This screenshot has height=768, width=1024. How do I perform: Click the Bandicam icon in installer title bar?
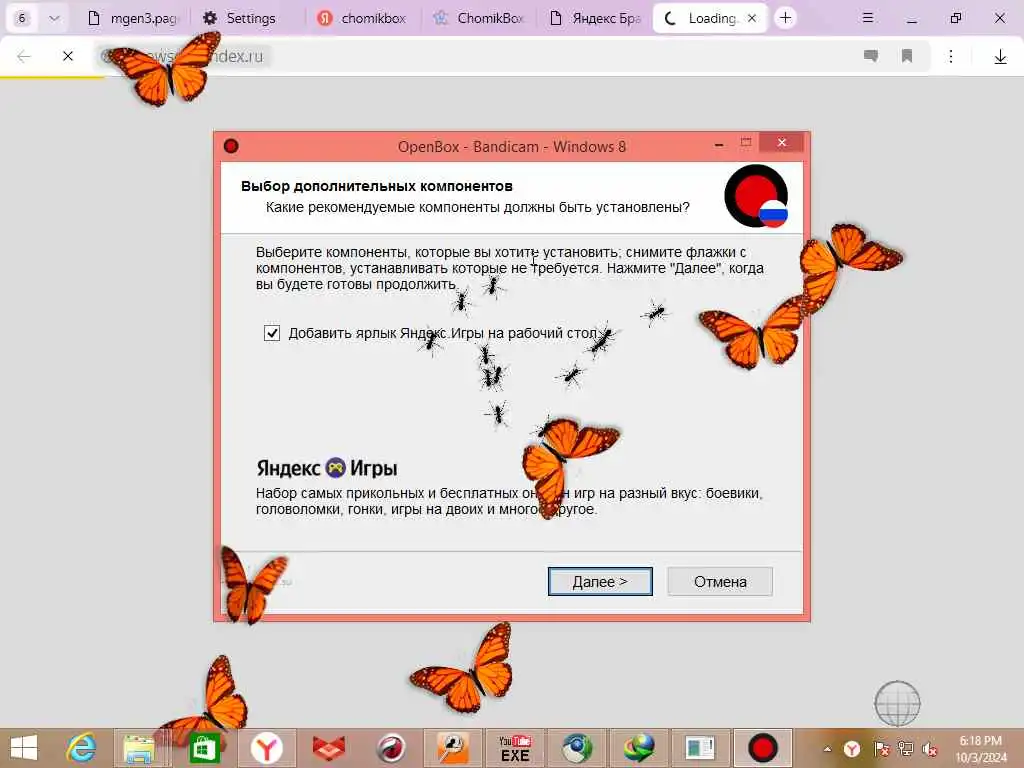231,146
